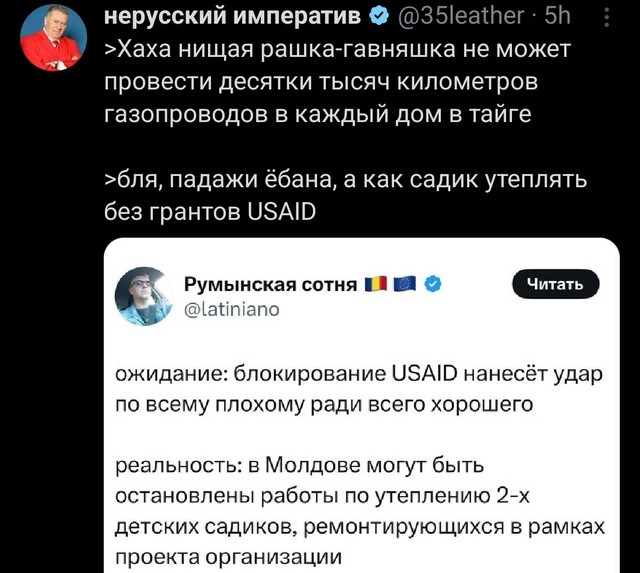Open the @35leather handle link
The width and height of the screenshot is (640, 573).
462,16
